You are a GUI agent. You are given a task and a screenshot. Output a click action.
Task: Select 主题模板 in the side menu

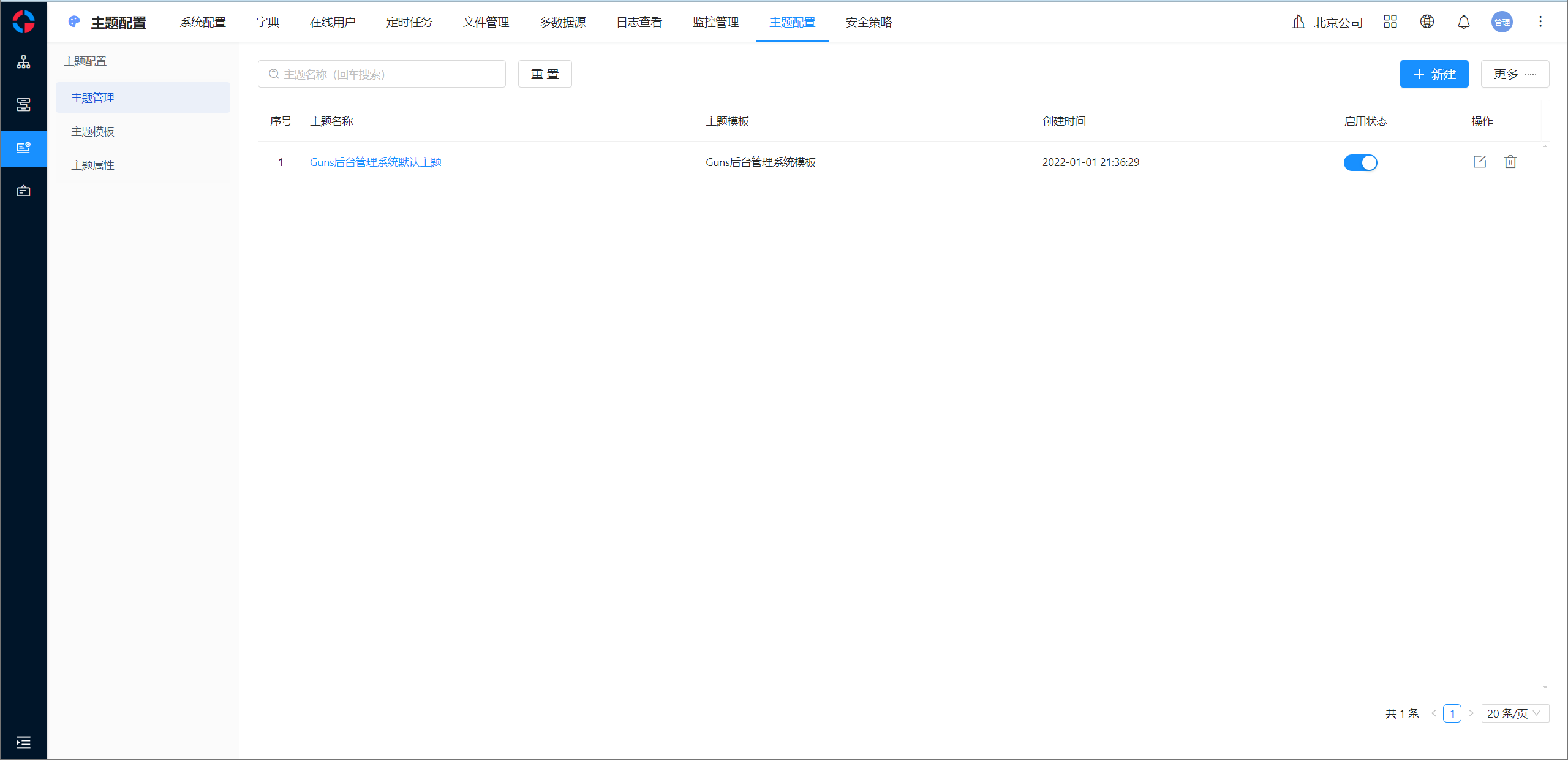coord(93,132)
